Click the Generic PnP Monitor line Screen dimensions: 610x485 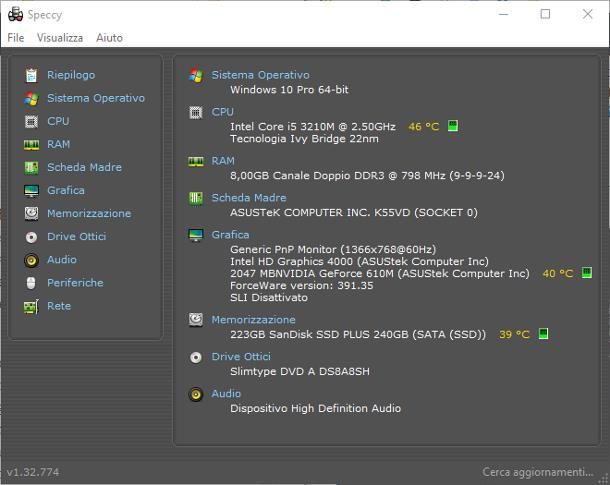pyautogui.click(x=333, y=249)
